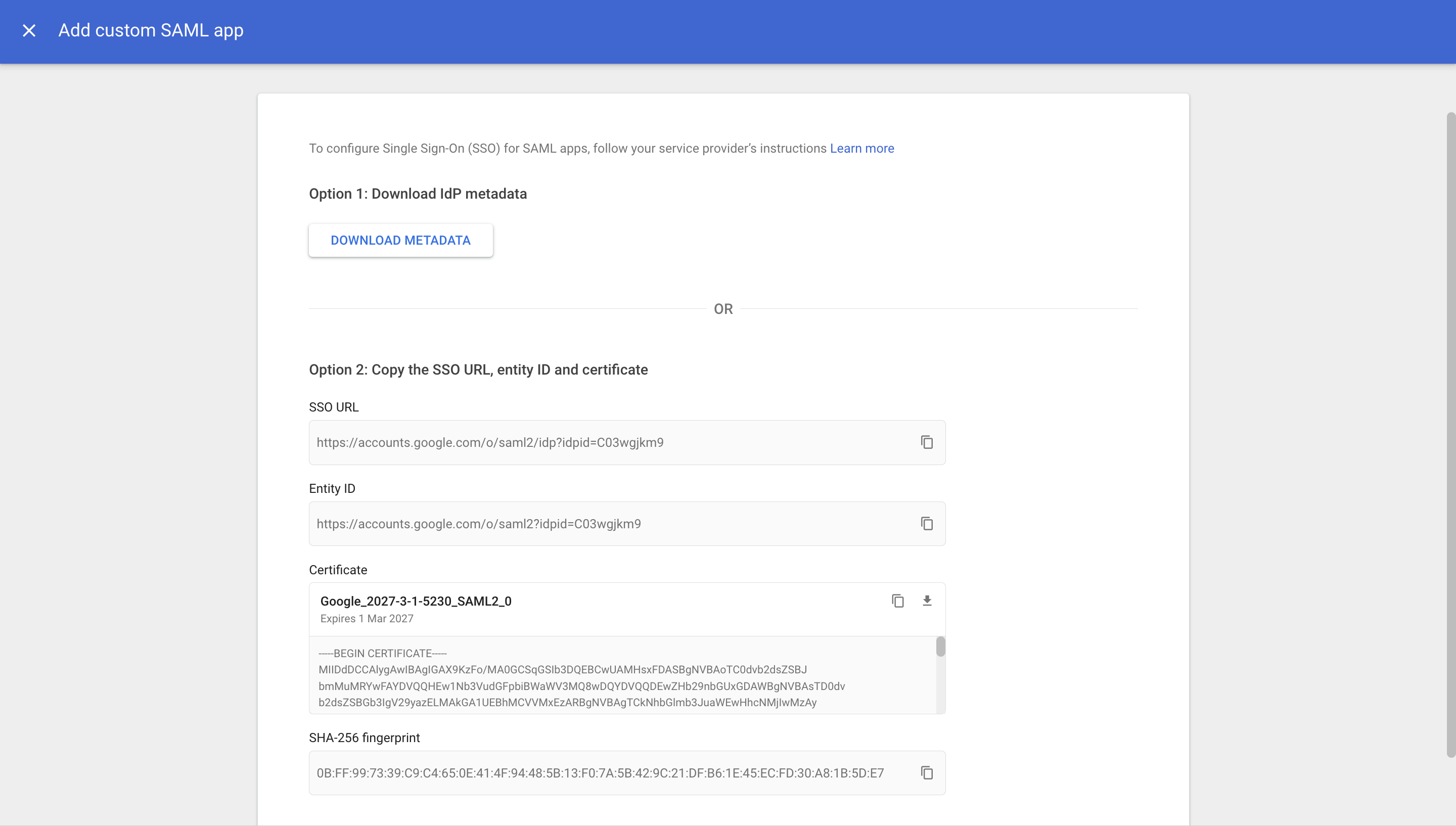Click certificate line starting with b2dsZSBGb3Ig

click(567, 703)
